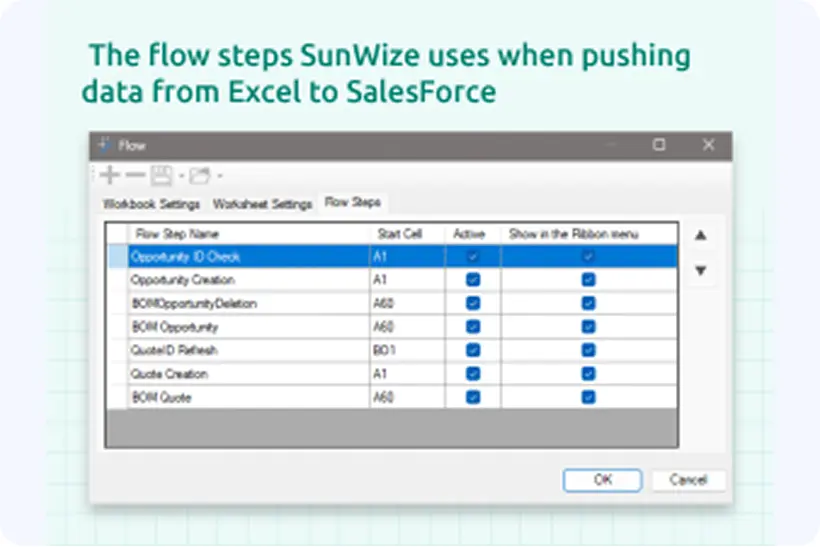Screen dimensions: 820x547
Task: Switch to the Workbook Settings tab
Action: (x=152, y=204)
